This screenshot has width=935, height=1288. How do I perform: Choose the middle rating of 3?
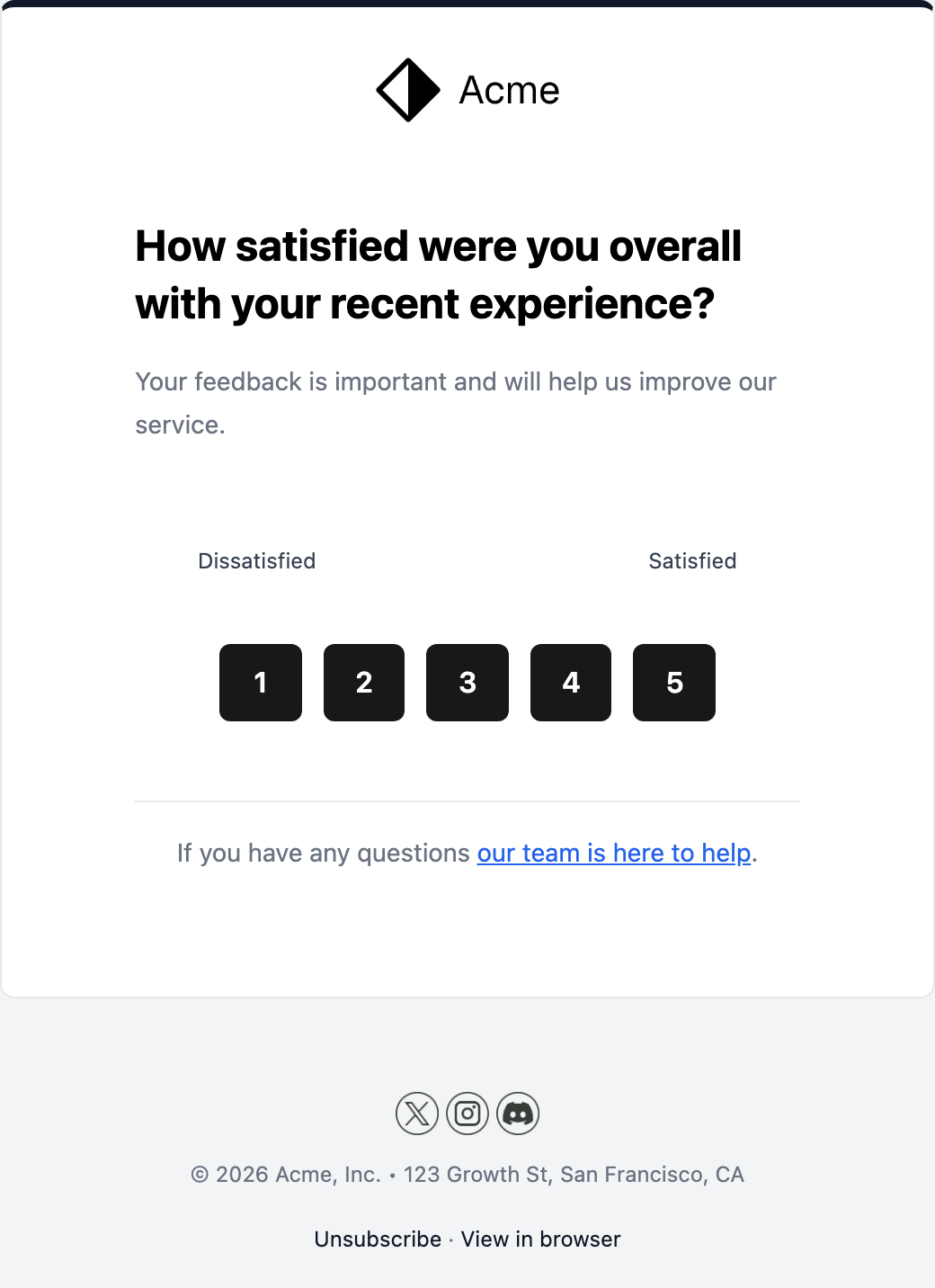point(467,683)
